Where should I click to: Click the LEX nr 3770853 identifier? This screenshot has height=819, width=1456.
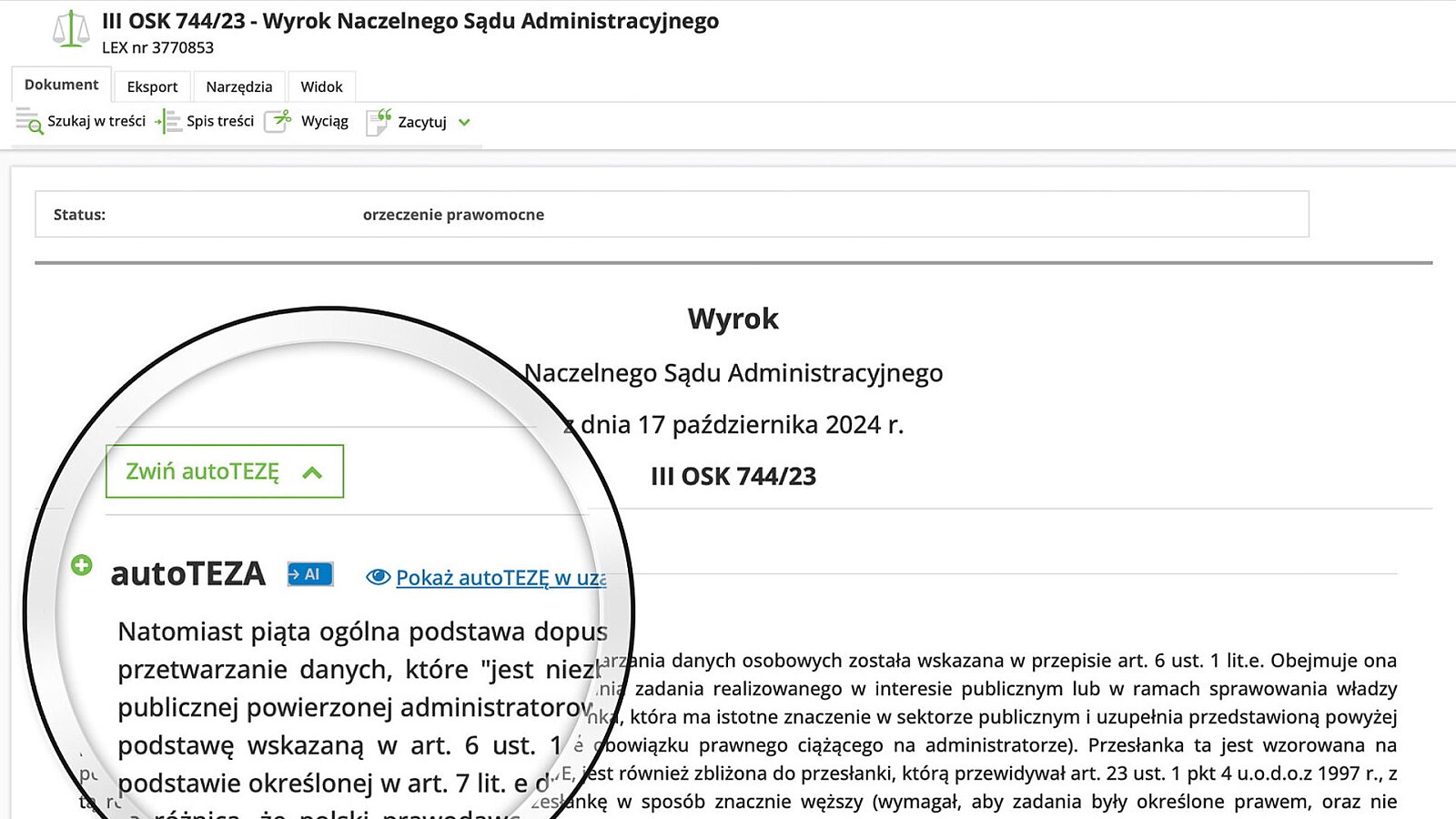coord(157,47)
